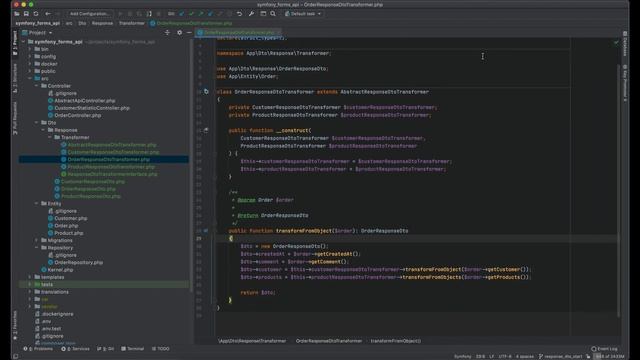Viewport: 640px width, 360px height.
Task: Click the Search Everywhere magnifier icon
Action: [x=273, y=14]
